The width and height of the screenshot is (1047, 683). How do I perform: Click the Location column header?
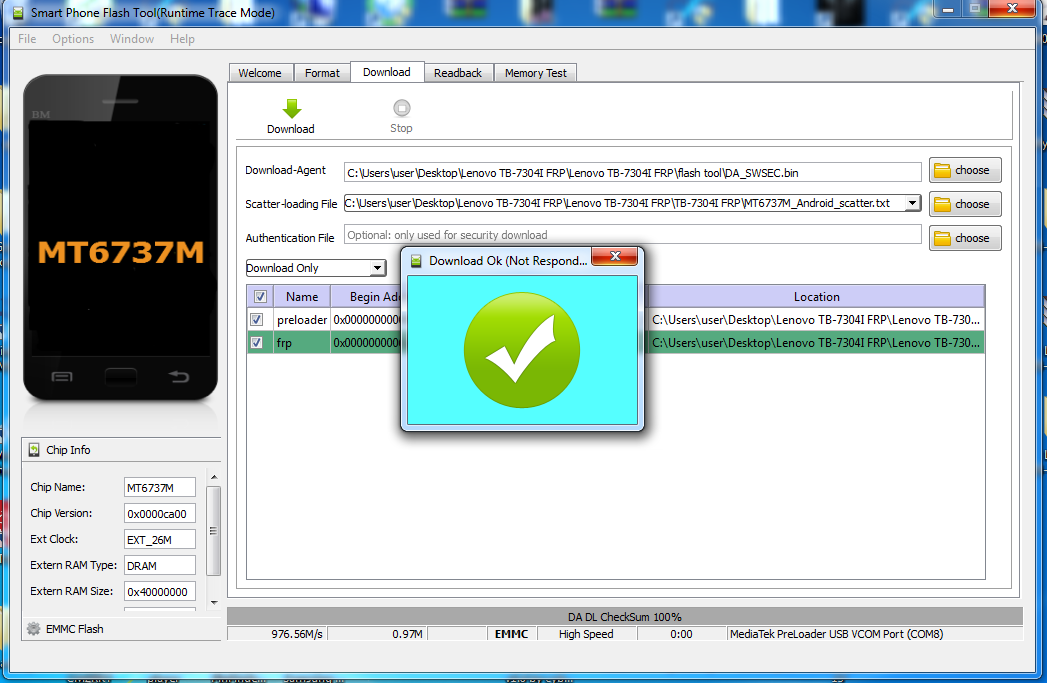(x=817, y=296)
